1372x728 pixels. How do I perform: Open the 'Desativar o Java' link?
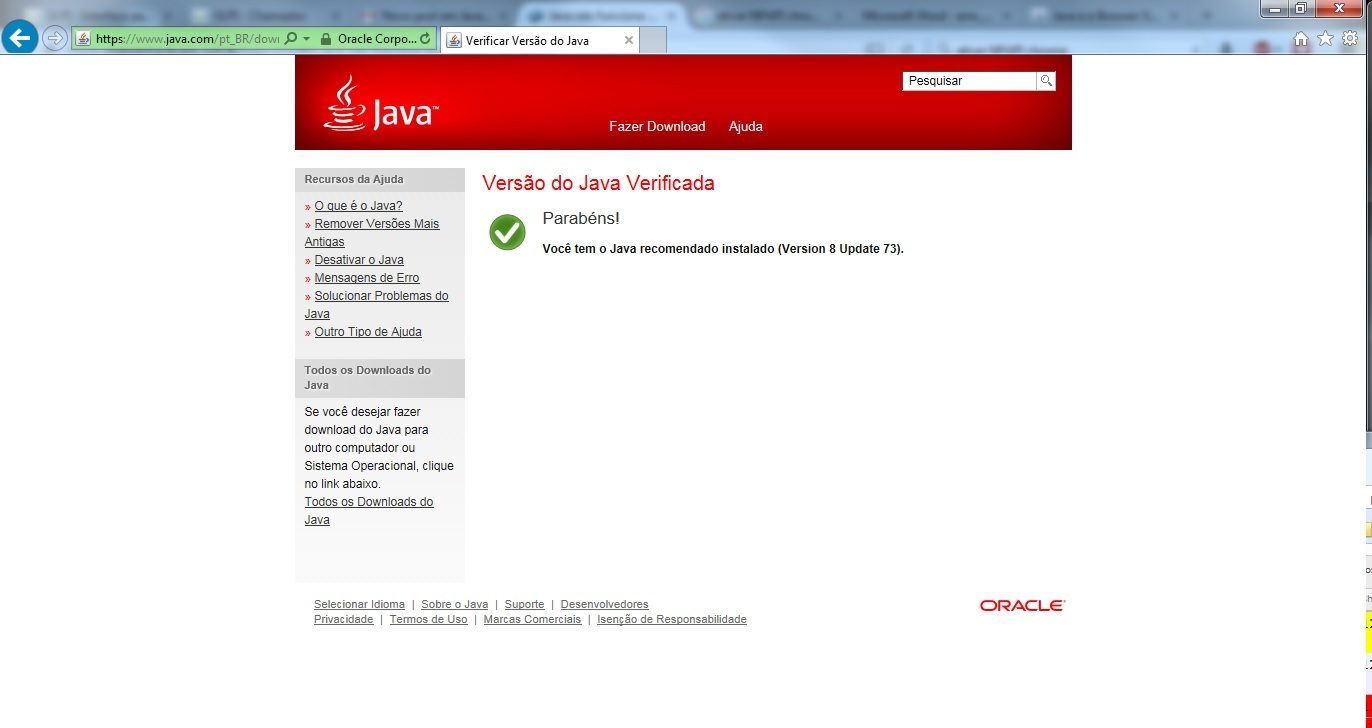(x=359, y=260)
